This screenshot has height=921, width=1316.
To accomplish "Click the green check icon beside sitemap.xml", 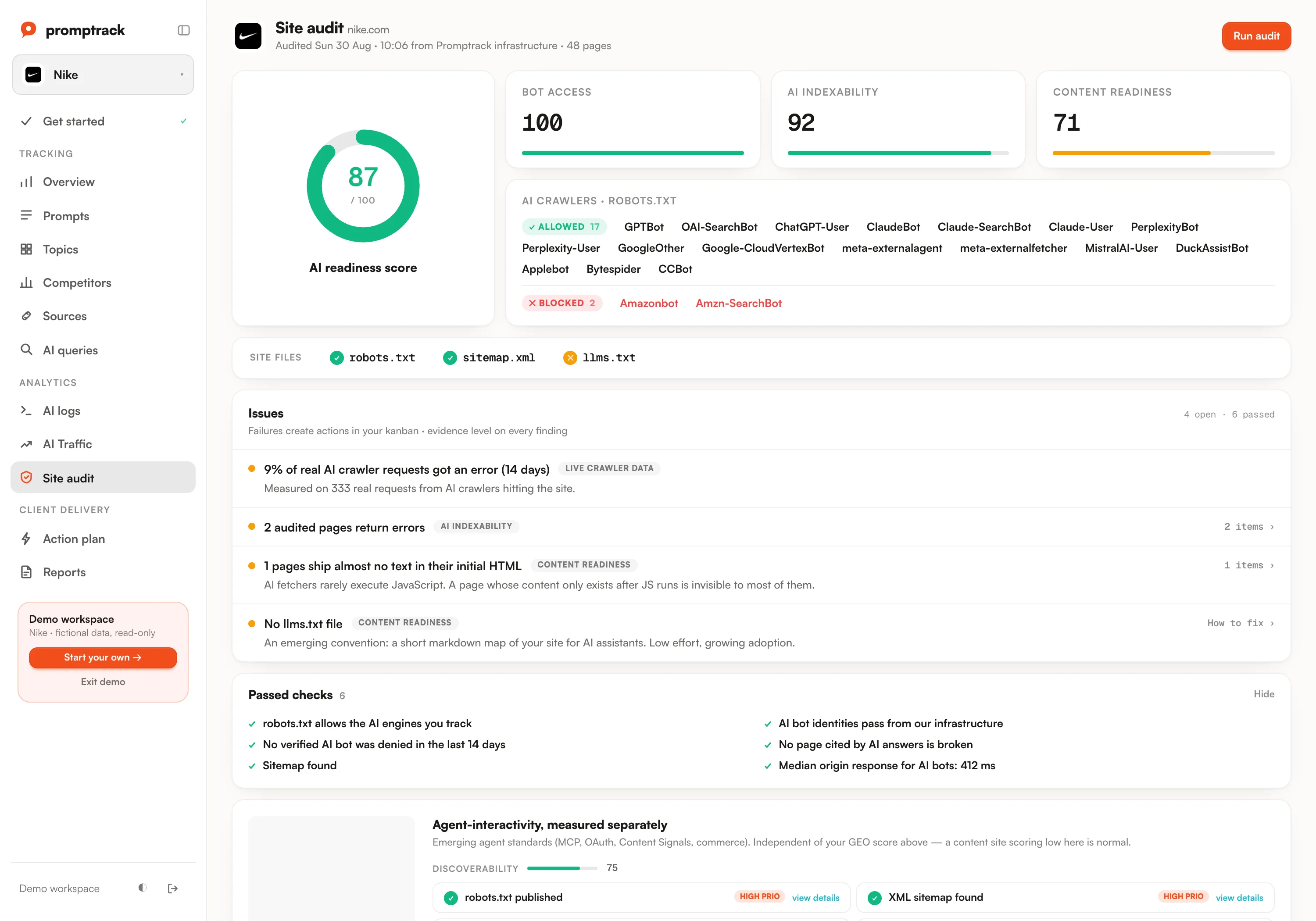I will 450,357.
